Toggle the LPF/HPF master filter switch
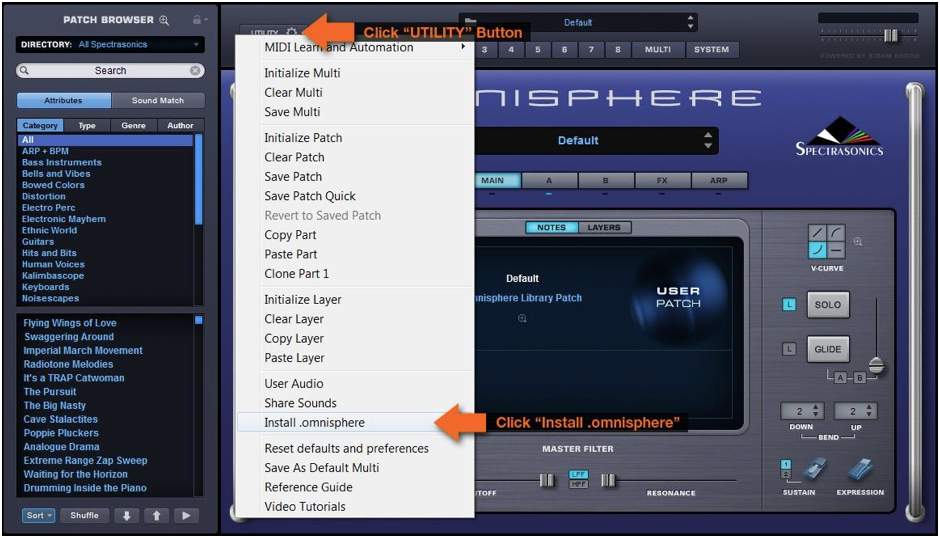This screenshot has height=538, width=940. tap(579, 479)
